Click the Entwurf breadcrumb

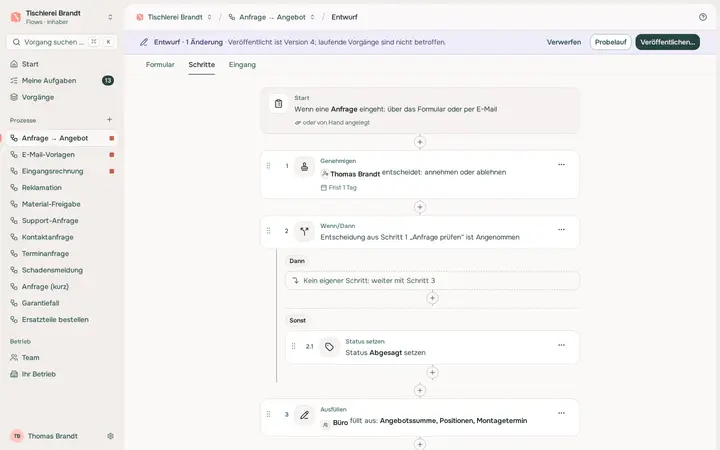click(x=344, y=17)
